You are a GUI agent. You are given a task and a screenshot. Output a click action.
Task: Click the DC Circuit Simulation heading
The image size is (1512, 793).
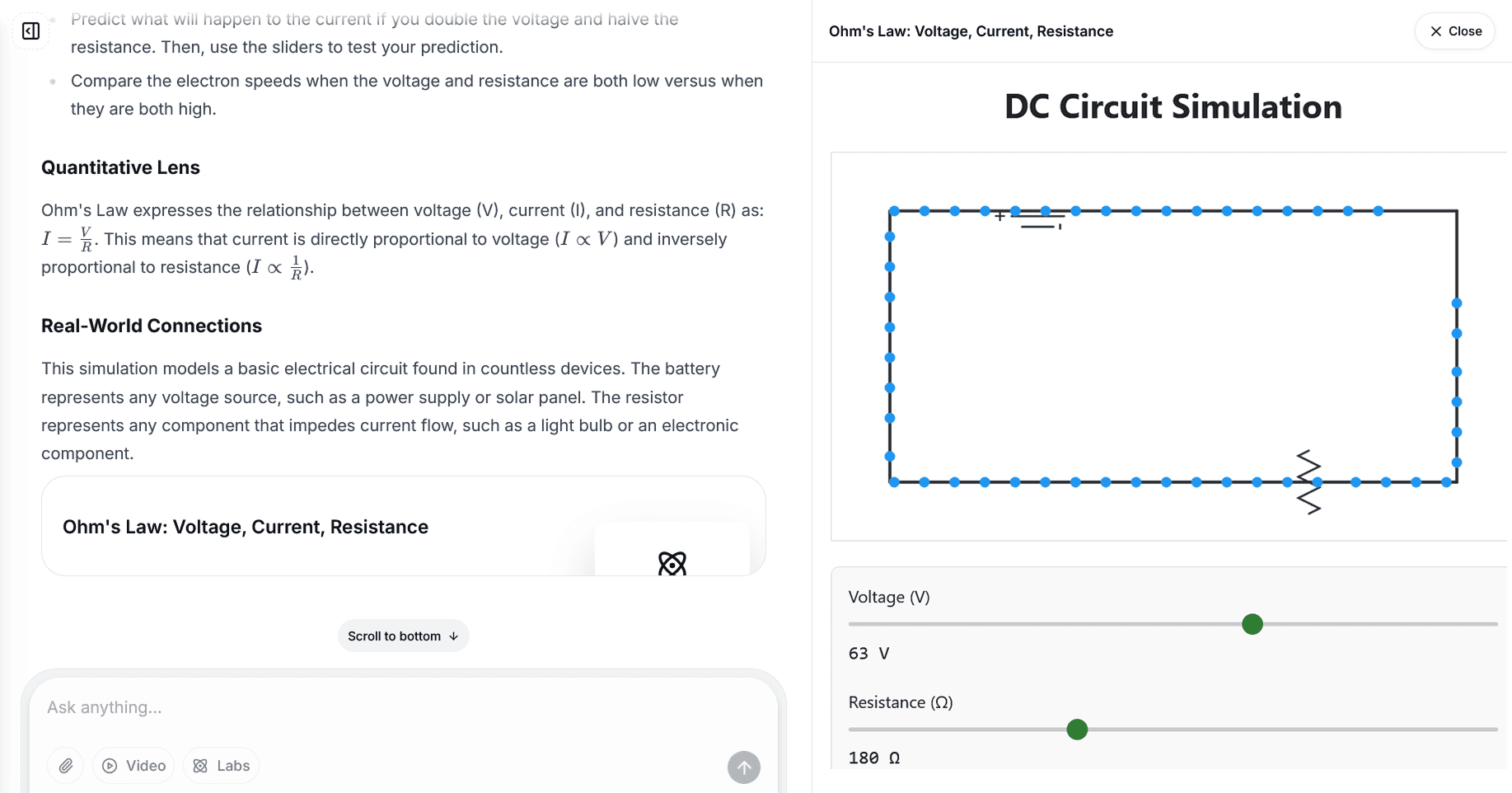click(x=1173, y=107)
